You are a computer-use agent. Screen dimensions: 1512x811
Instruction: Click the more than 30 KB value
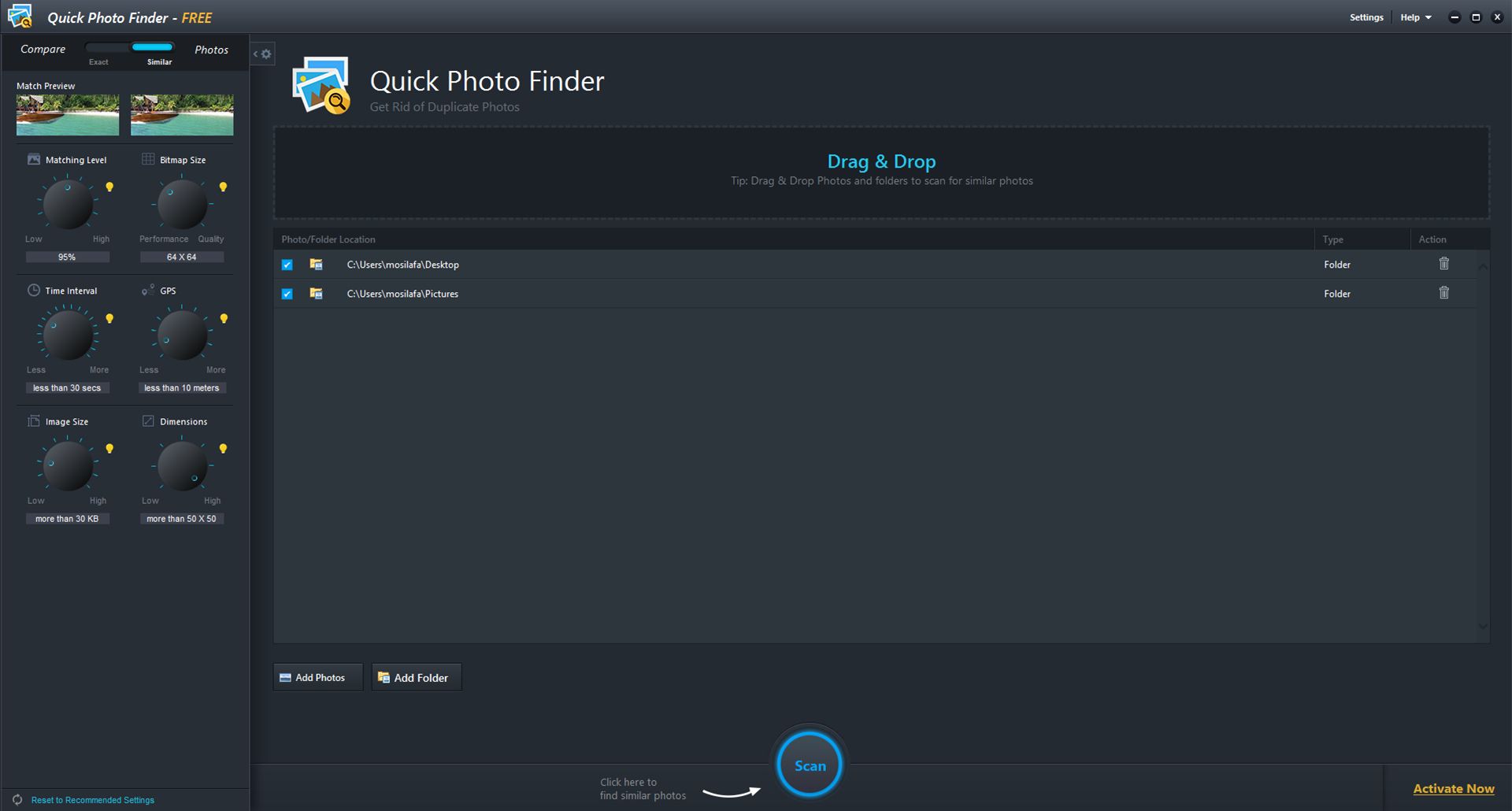coord(67,518)
